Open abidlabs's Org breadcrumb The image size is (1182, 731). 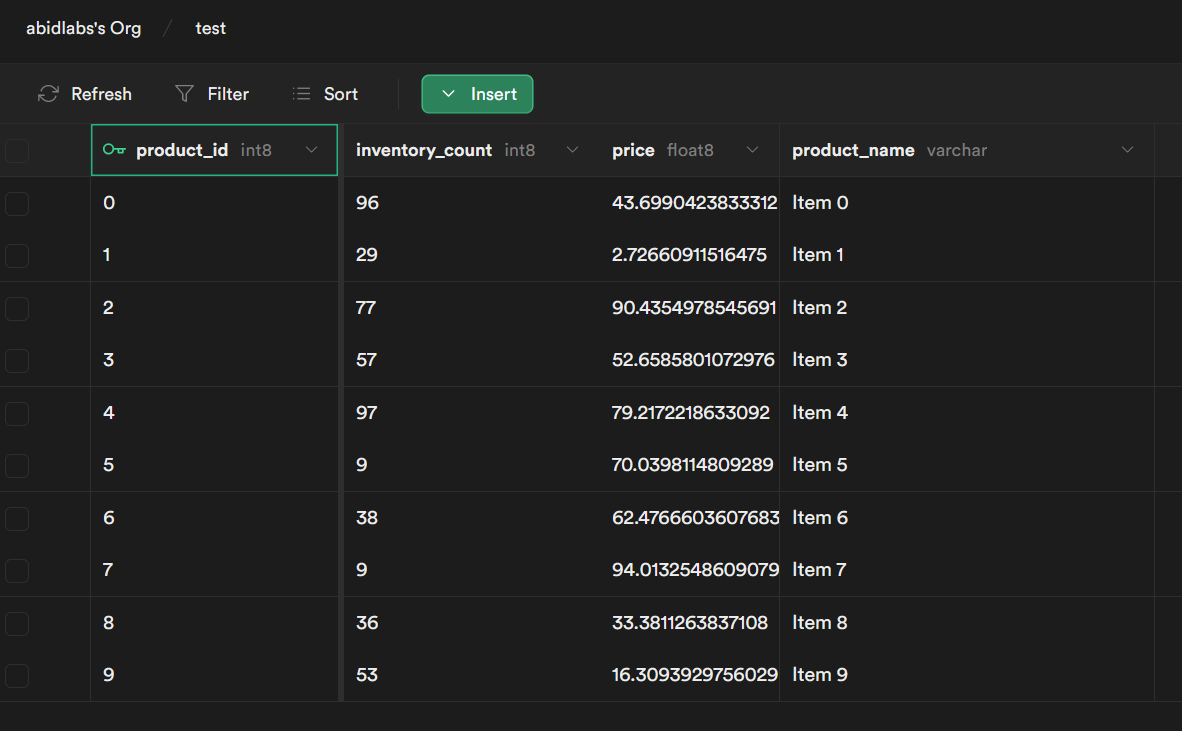click(x=84, y=28)
